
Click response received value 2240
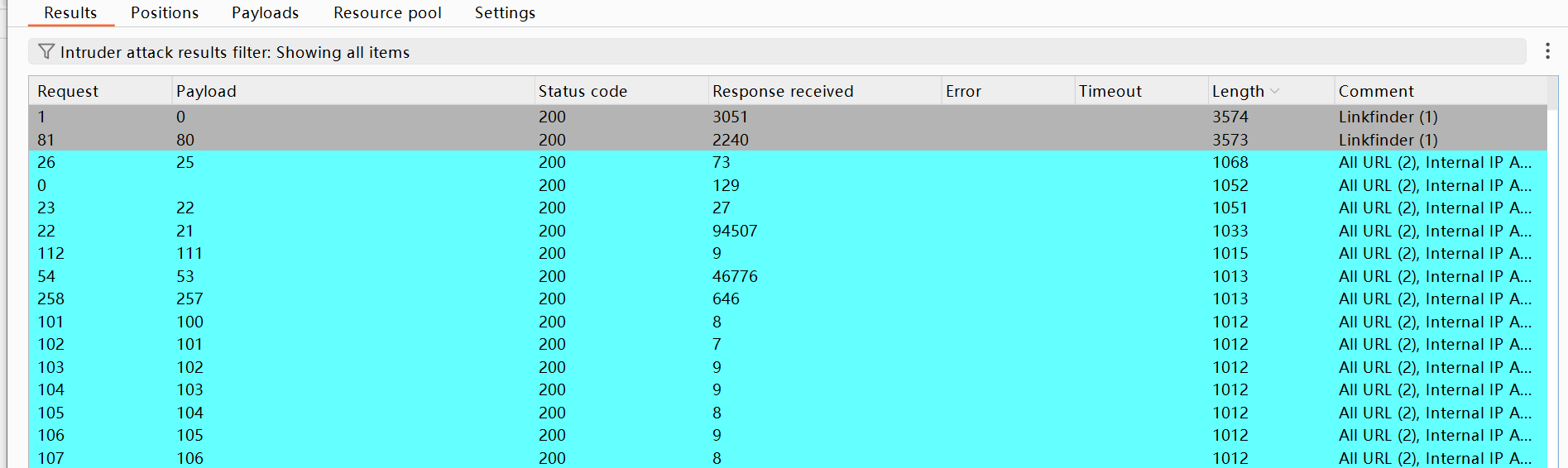[730, 140]
